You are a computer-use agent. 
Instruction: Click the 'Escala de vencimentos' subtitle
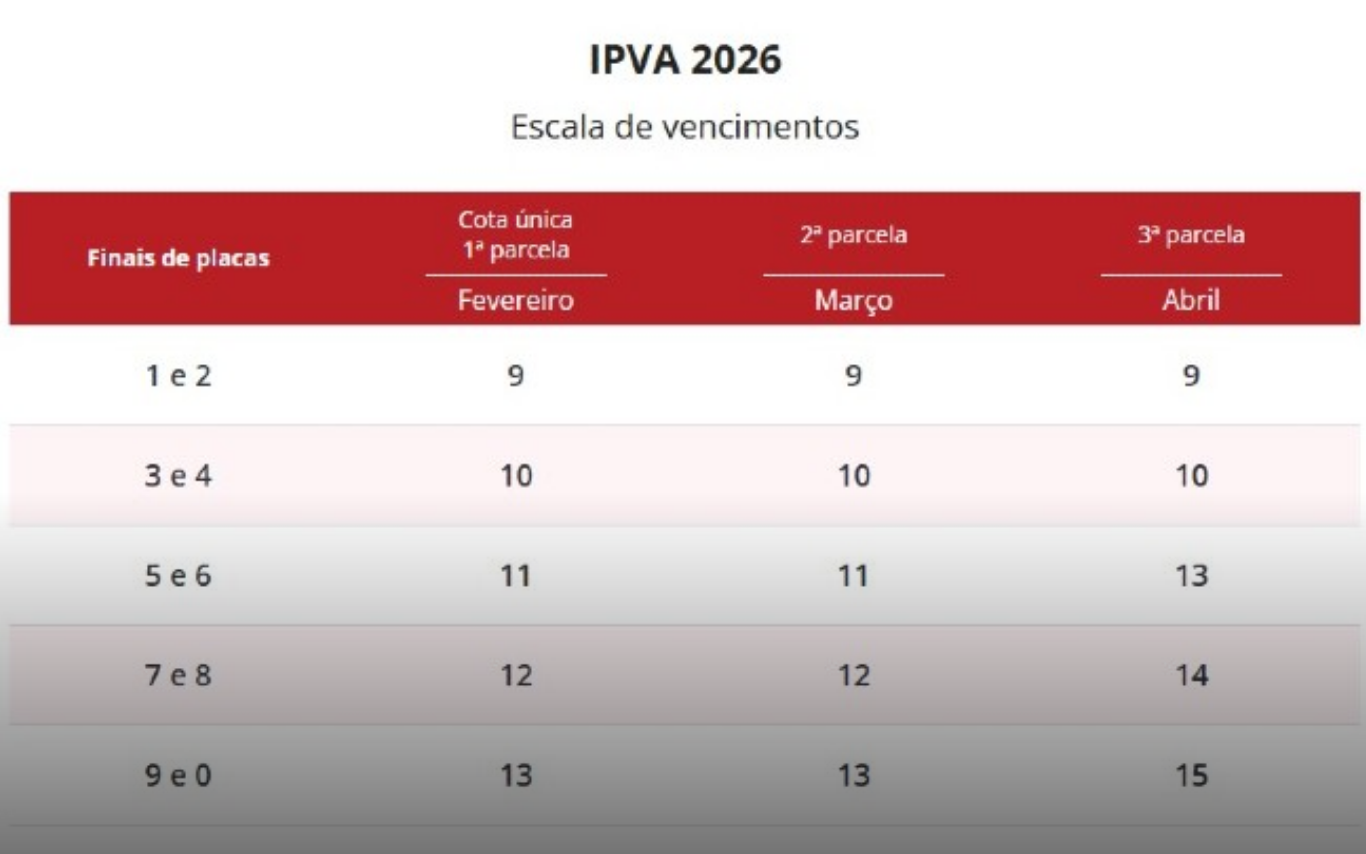click(x=685, y=127)
